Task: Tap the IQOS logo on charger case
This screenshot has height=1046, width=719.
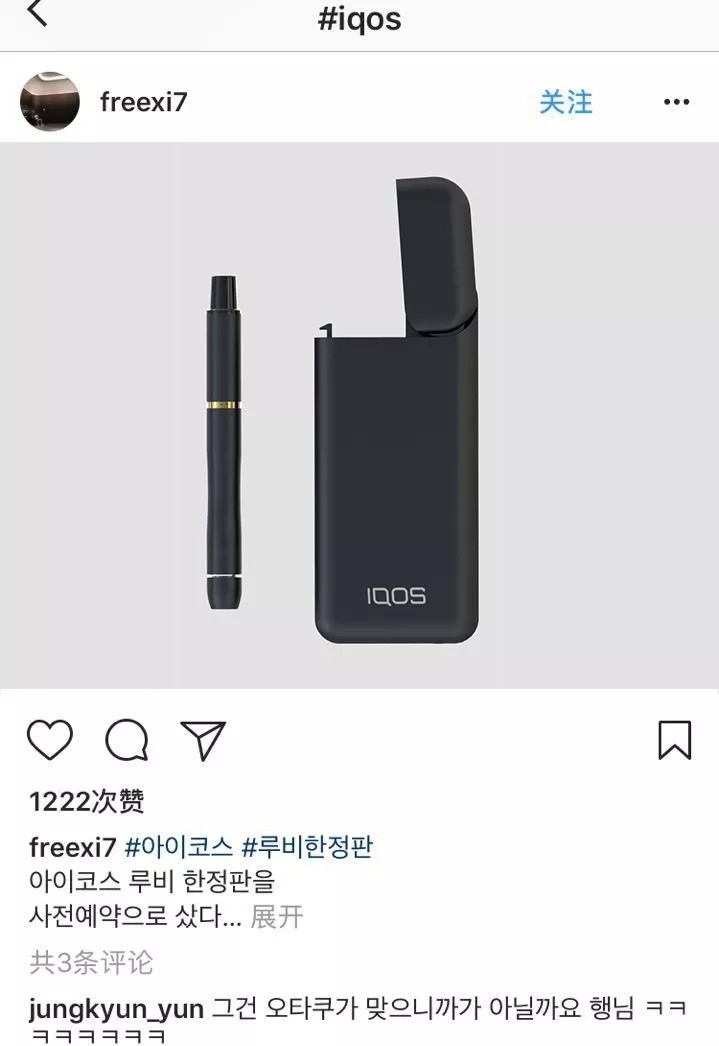Action: 396,596
